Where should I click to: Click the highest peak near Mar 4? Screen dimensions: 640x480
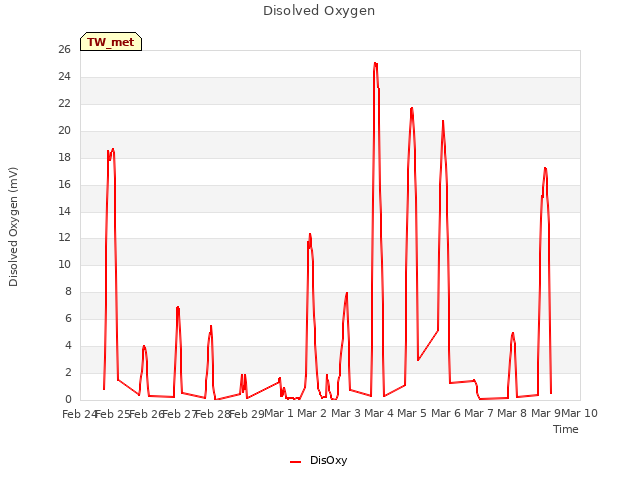point(375,63)
